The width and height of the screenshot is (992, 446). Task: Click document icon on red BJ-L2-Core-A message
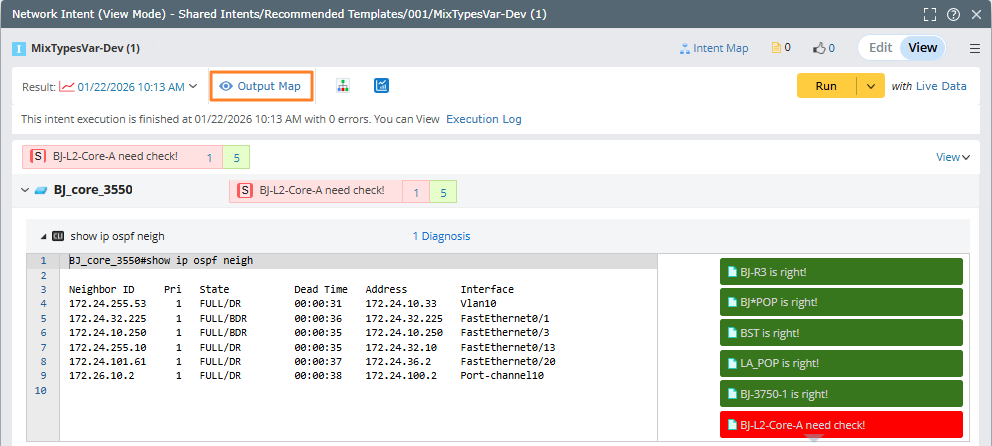coord(733,424)
